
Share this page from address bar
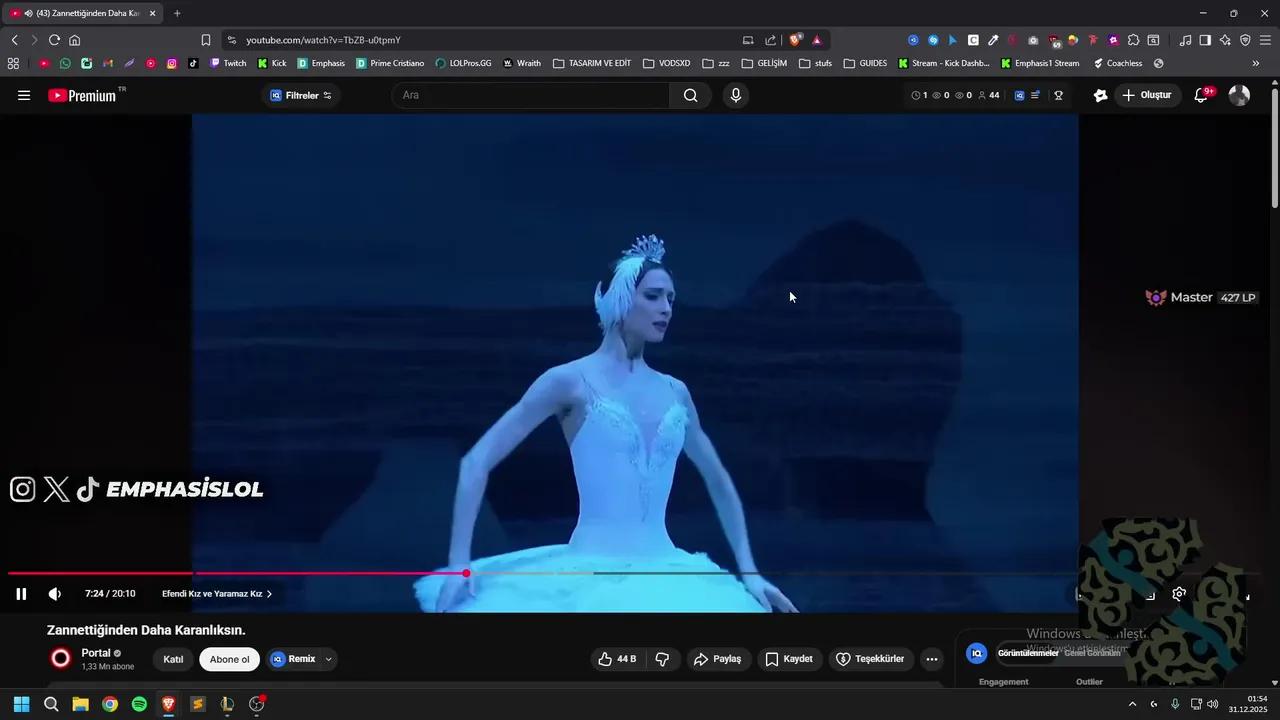771,40
